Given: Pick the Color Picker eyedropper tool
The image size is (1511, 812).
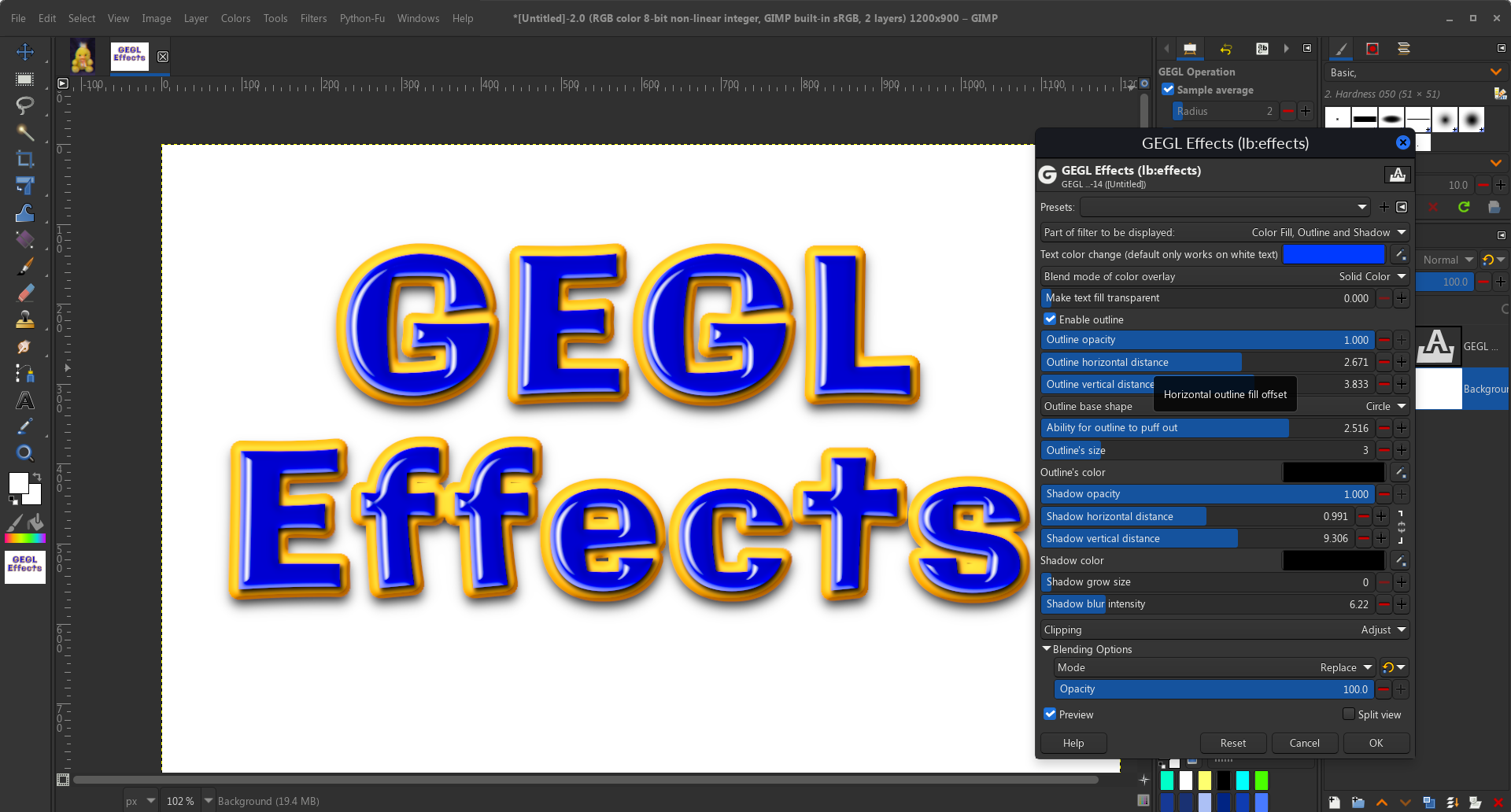Looking at the screenshot, I should tap(25, 426).
